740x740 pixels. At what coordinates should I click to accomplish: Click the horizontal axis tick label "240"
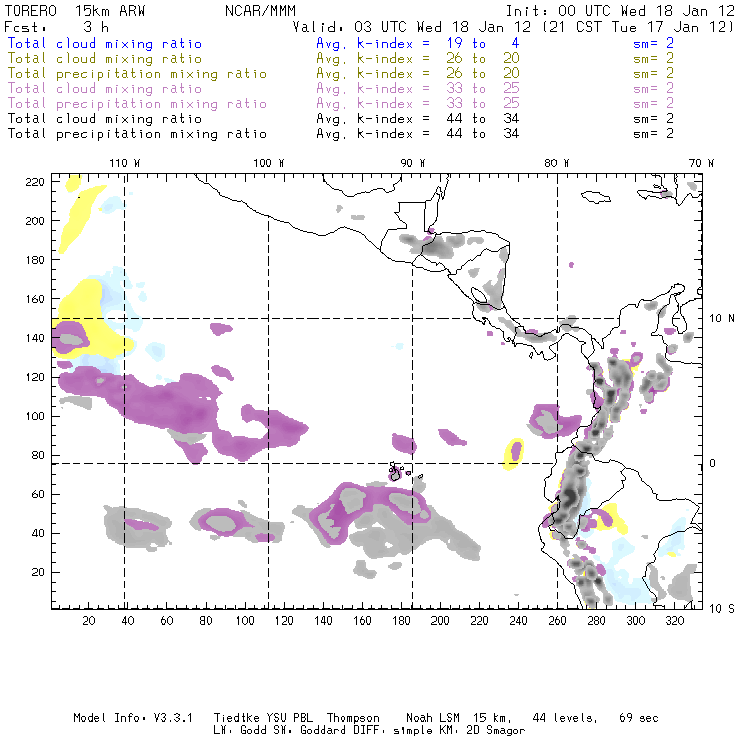(518, 621)
